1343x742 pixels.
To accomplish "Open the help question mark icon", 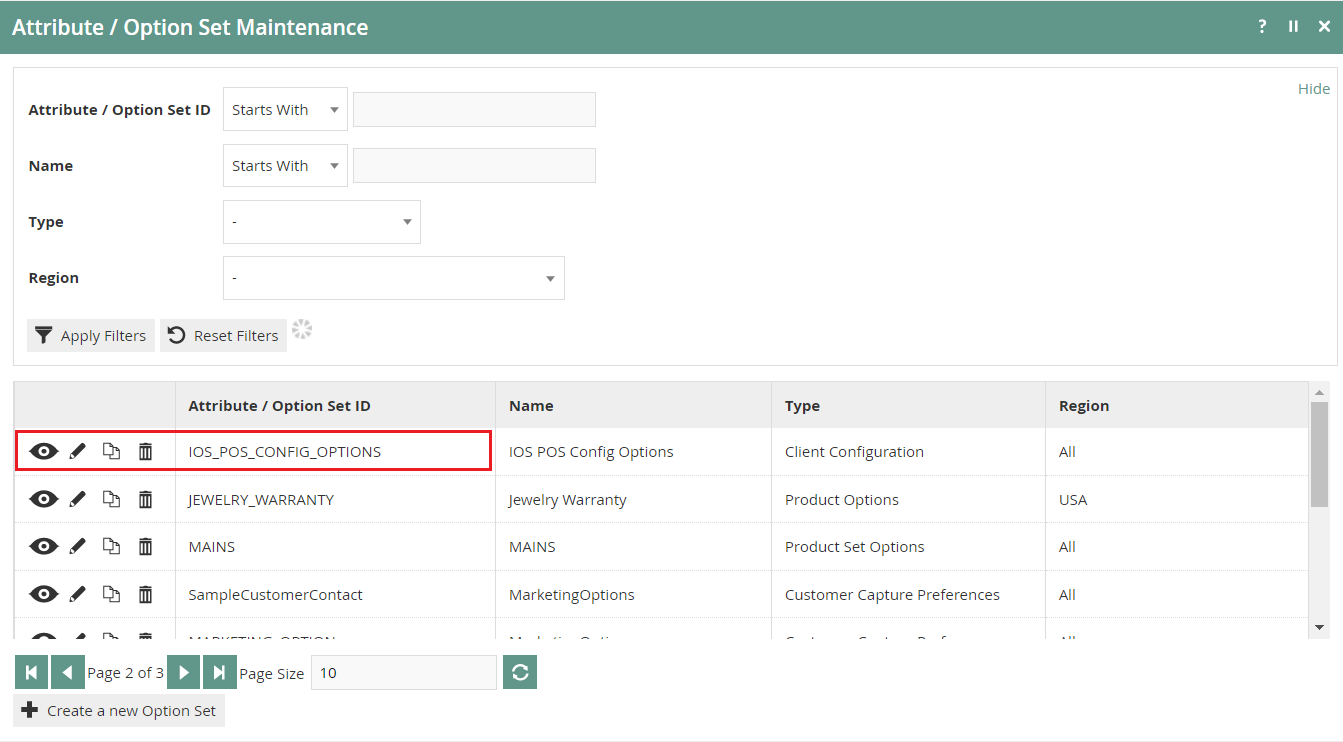I will pyautogui.click(x=1261, y=26).
